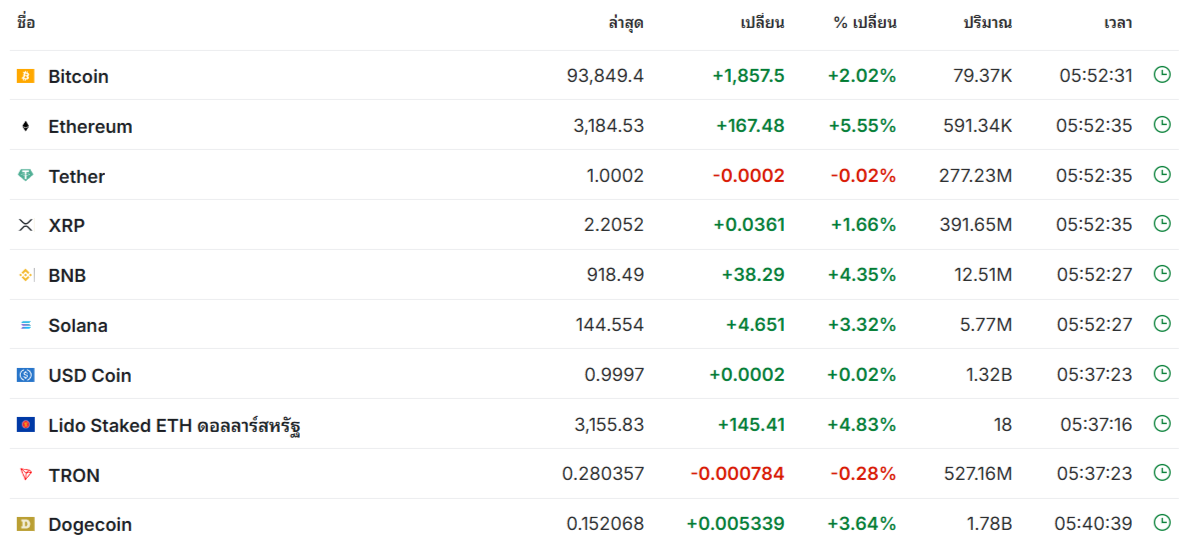
Task: Click the Bitcoin coin logo icon
Action: (26, 76)
